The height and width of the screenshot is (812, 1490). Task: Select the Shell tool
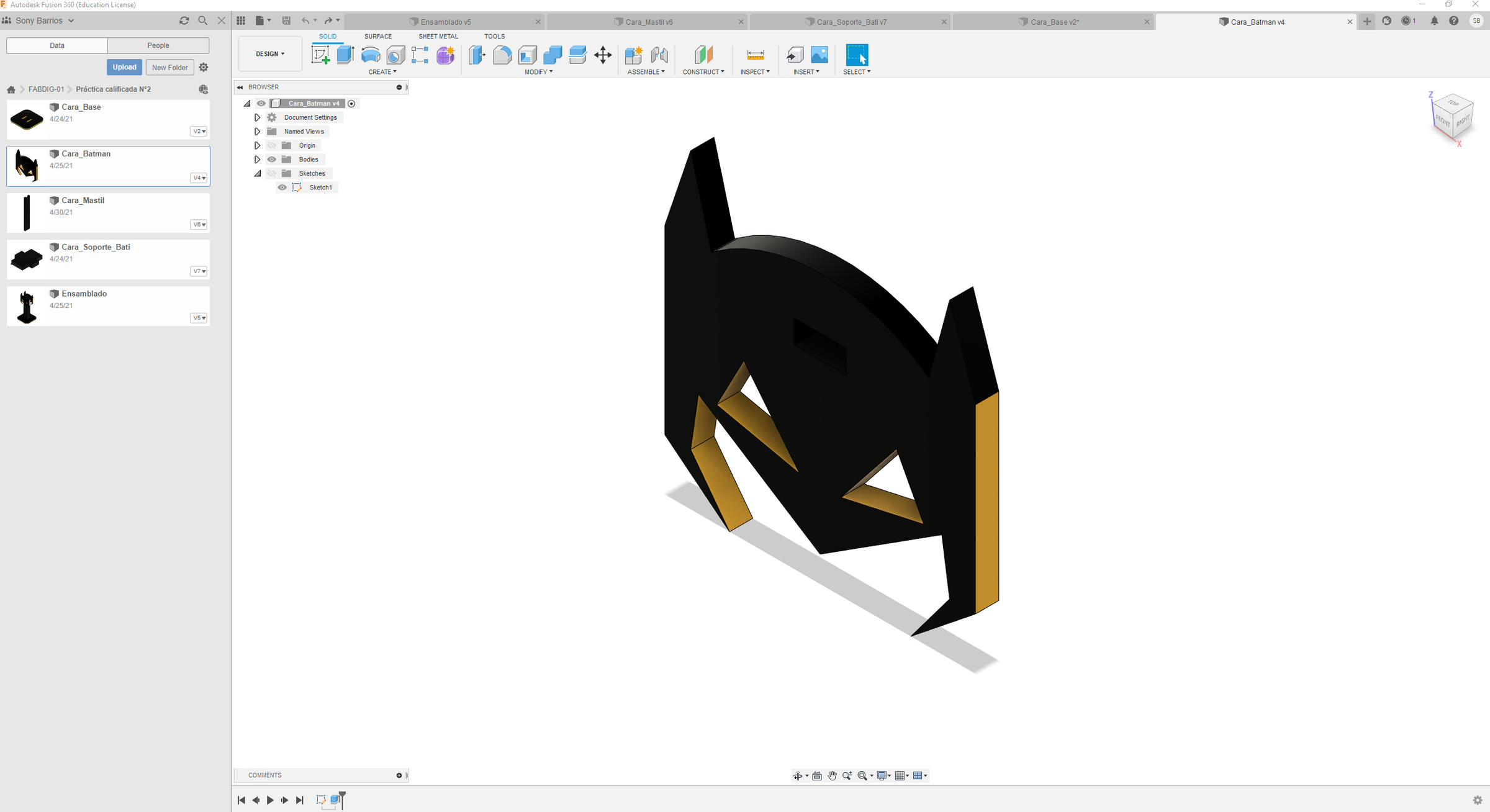tap(528, 55)
